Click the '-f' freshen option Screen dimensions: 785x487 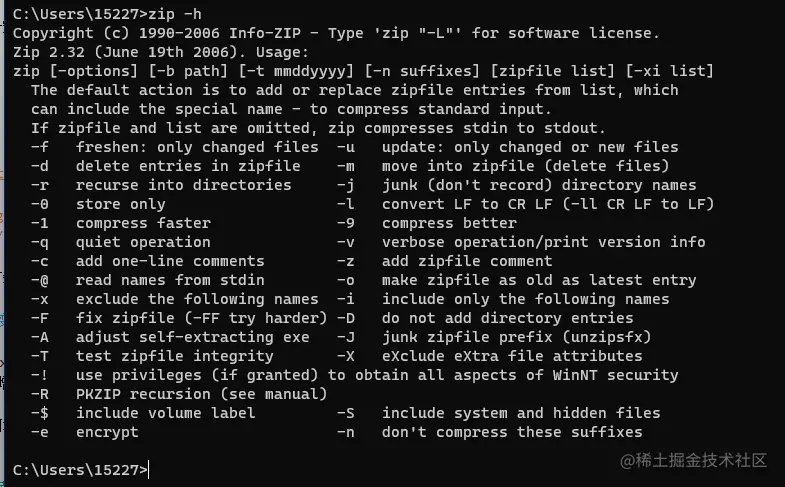[x=39, y=147]
